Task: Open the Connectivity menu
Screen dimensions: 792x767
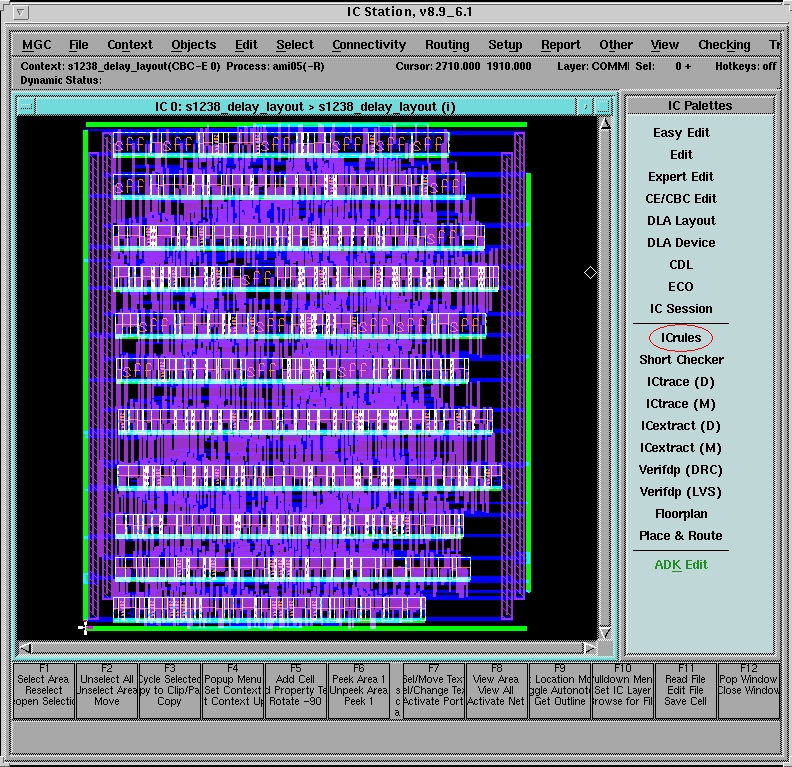Action: tap(369, 45)
